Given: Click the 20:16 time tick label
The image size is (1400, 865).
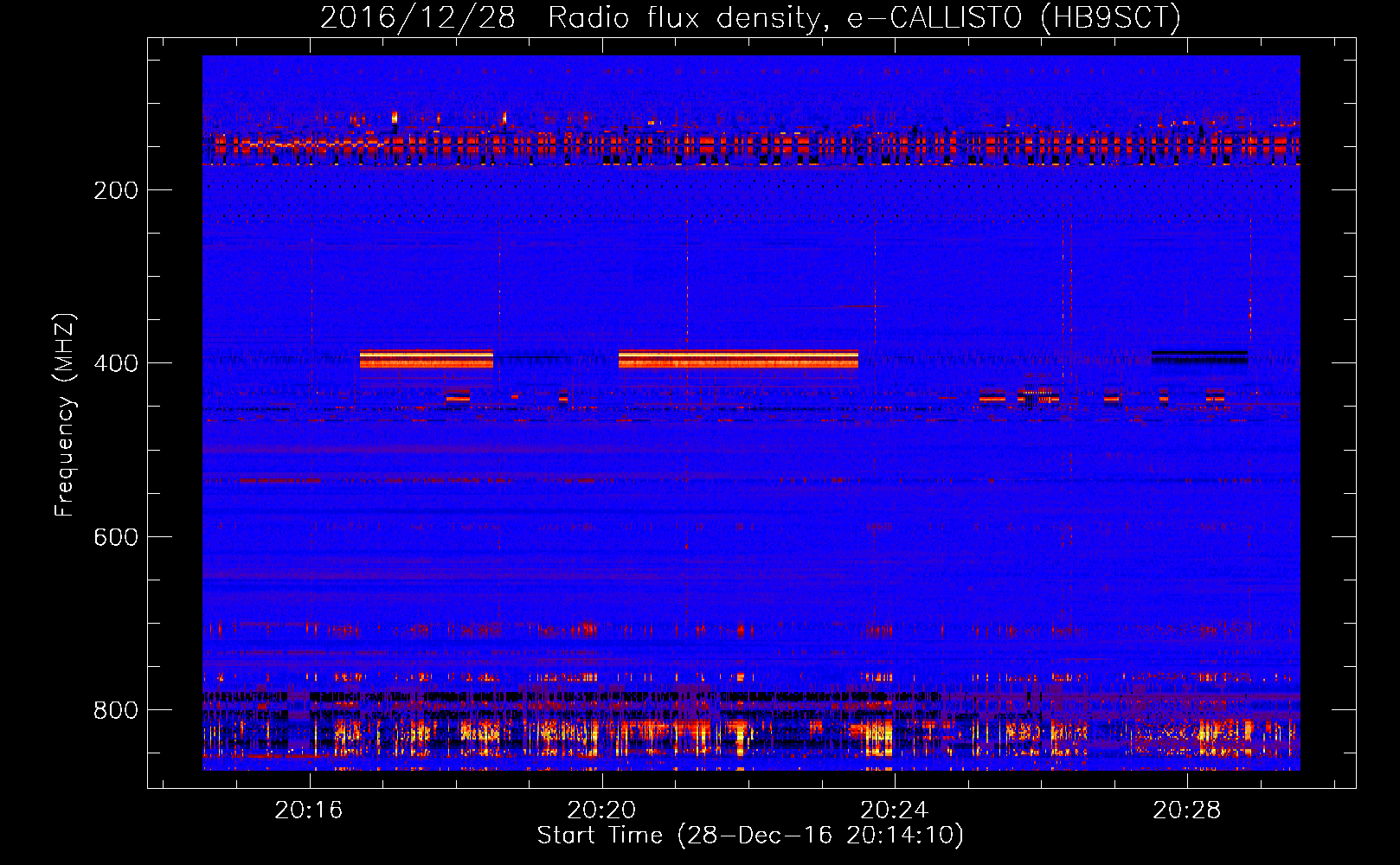Looking at the screenshot, I should click(x=309, y=810).
